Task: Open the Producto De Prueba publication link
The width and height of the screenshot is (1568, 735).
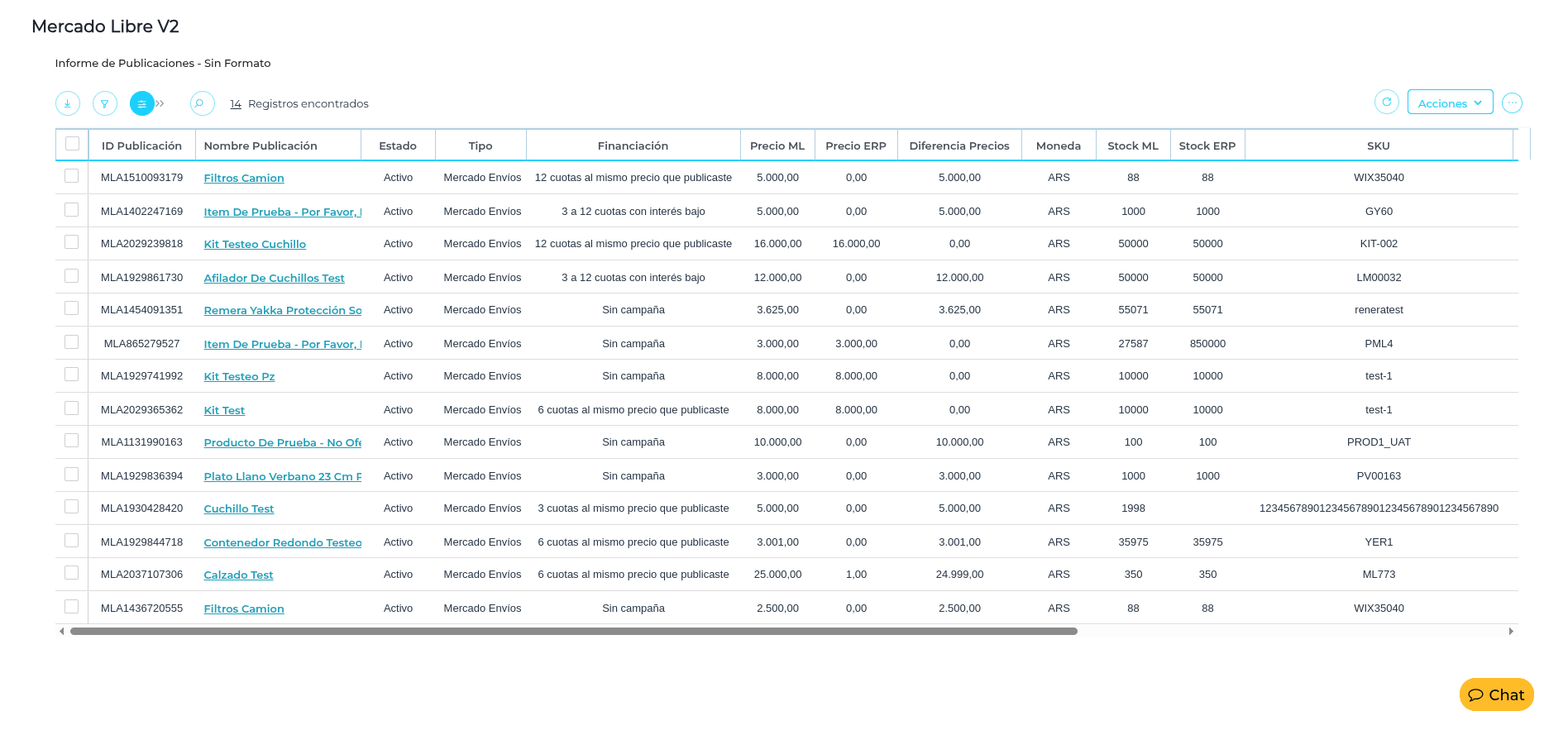Action: coord(283,442)
